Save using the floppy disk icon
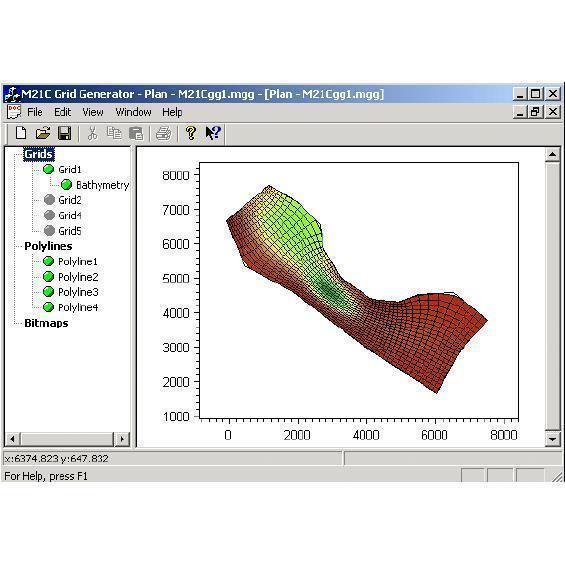Image resolution: width=565 pixels, height=565 pixels. click(x=64, y=133)
